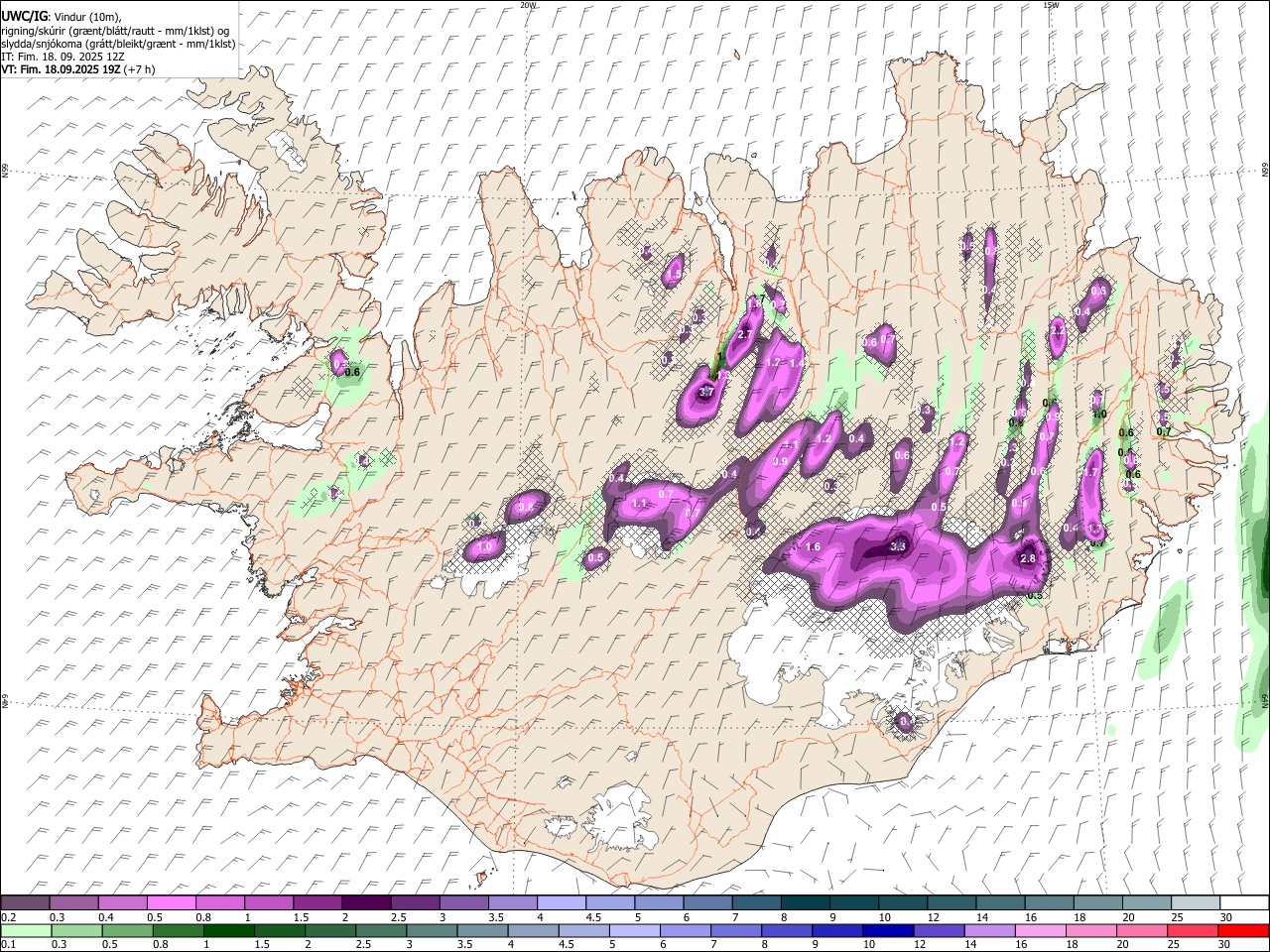The height and width of the screenshot is (952, 1270).
Task: Click the snow scale swatch between 0.2 and 0.3
Action: 26,903
